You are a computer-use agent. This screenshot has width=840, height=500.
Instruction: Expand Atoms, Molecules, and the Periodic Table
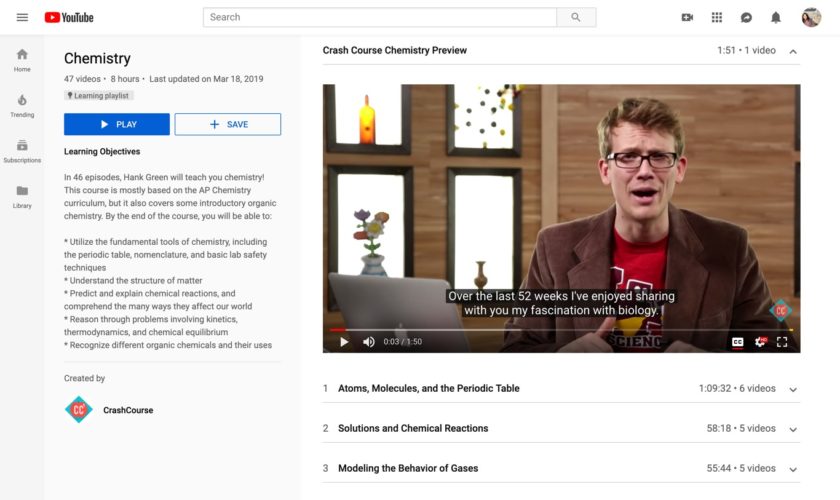click(793, 389)
